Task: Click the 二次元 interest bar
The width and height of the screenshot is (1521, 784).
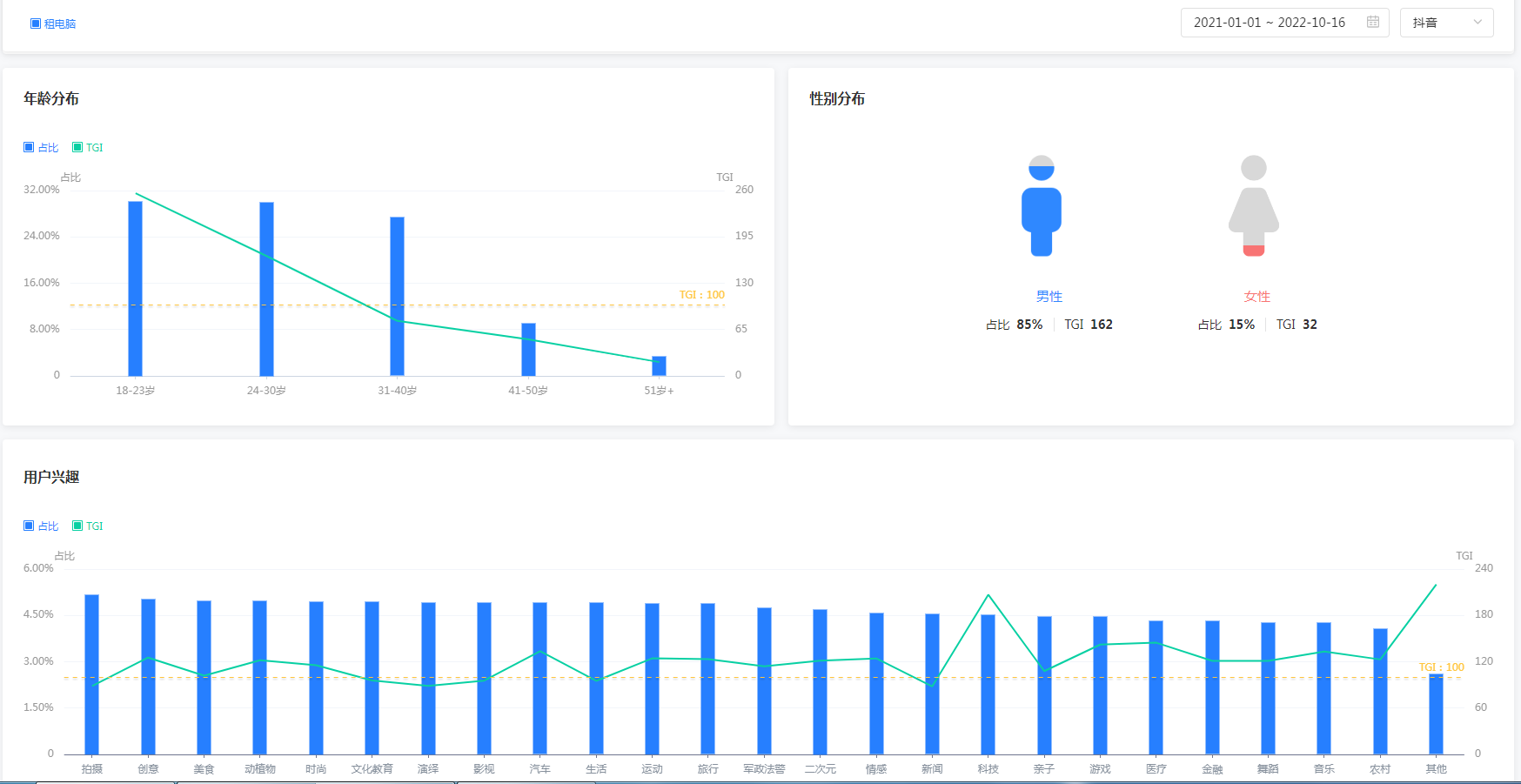Action: point(820,682)
